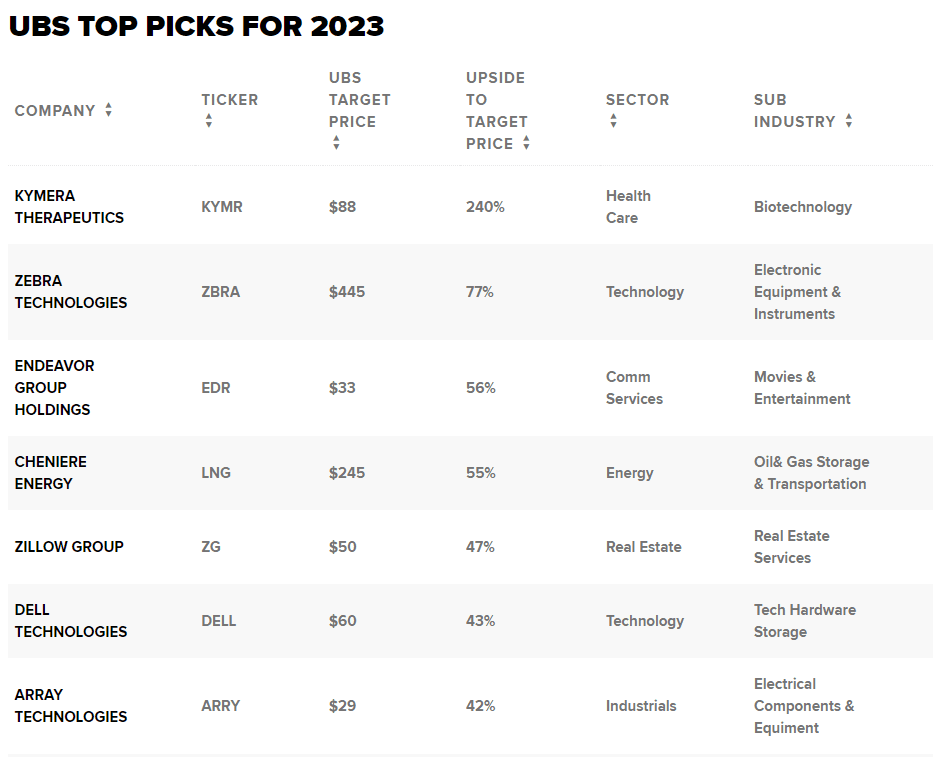Sort by Sector column arrows
934x757 pixels.
click(x=614, y=121)
